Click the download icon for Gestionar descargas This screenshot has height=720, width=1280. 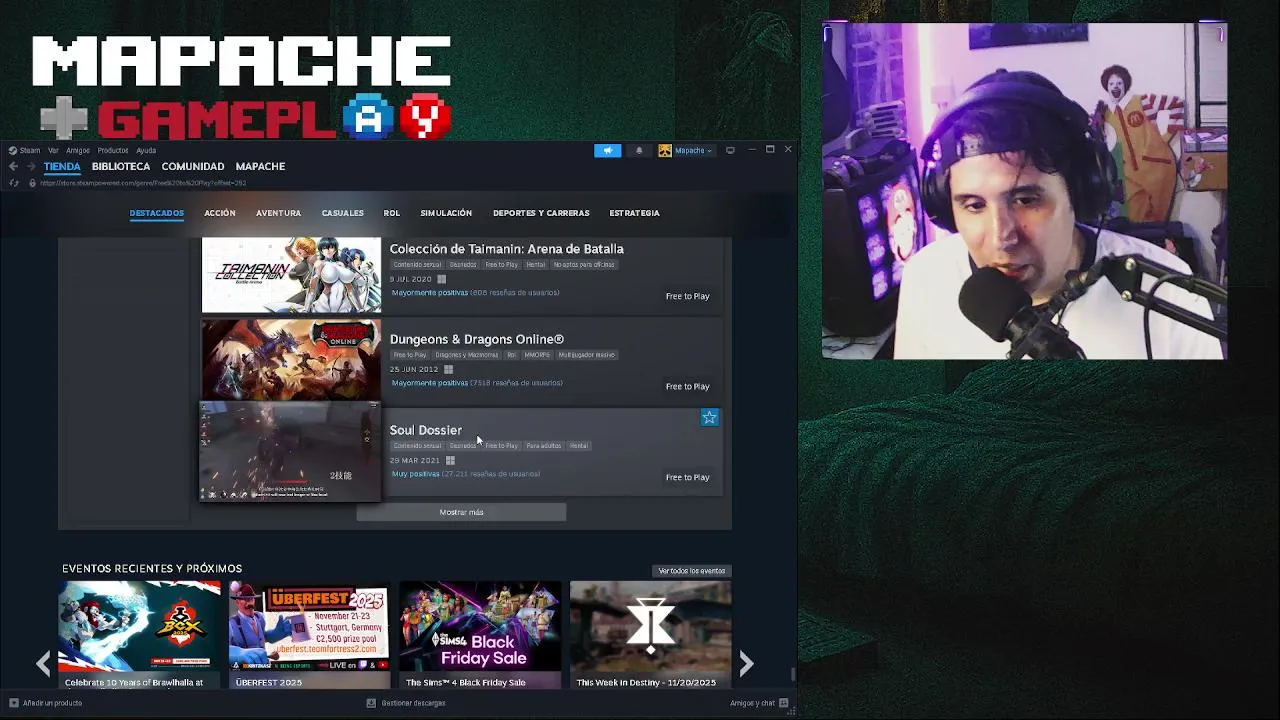[371, 703]
